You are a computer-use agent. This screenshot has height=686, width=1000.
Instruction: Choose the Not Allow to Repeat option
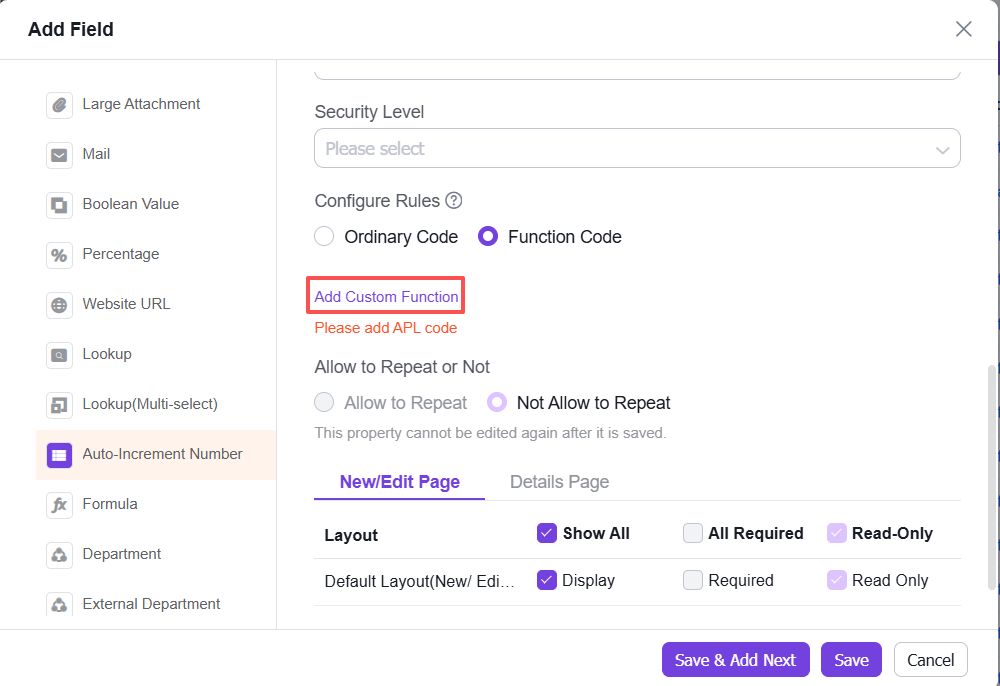click(497, 402)
